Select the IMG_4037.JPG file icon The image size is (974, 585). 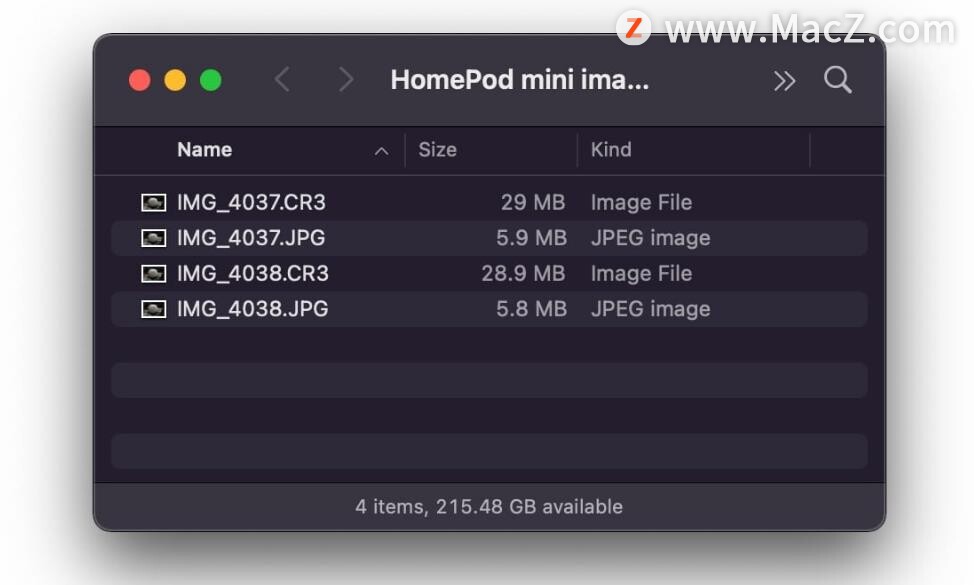click(153, 238)
